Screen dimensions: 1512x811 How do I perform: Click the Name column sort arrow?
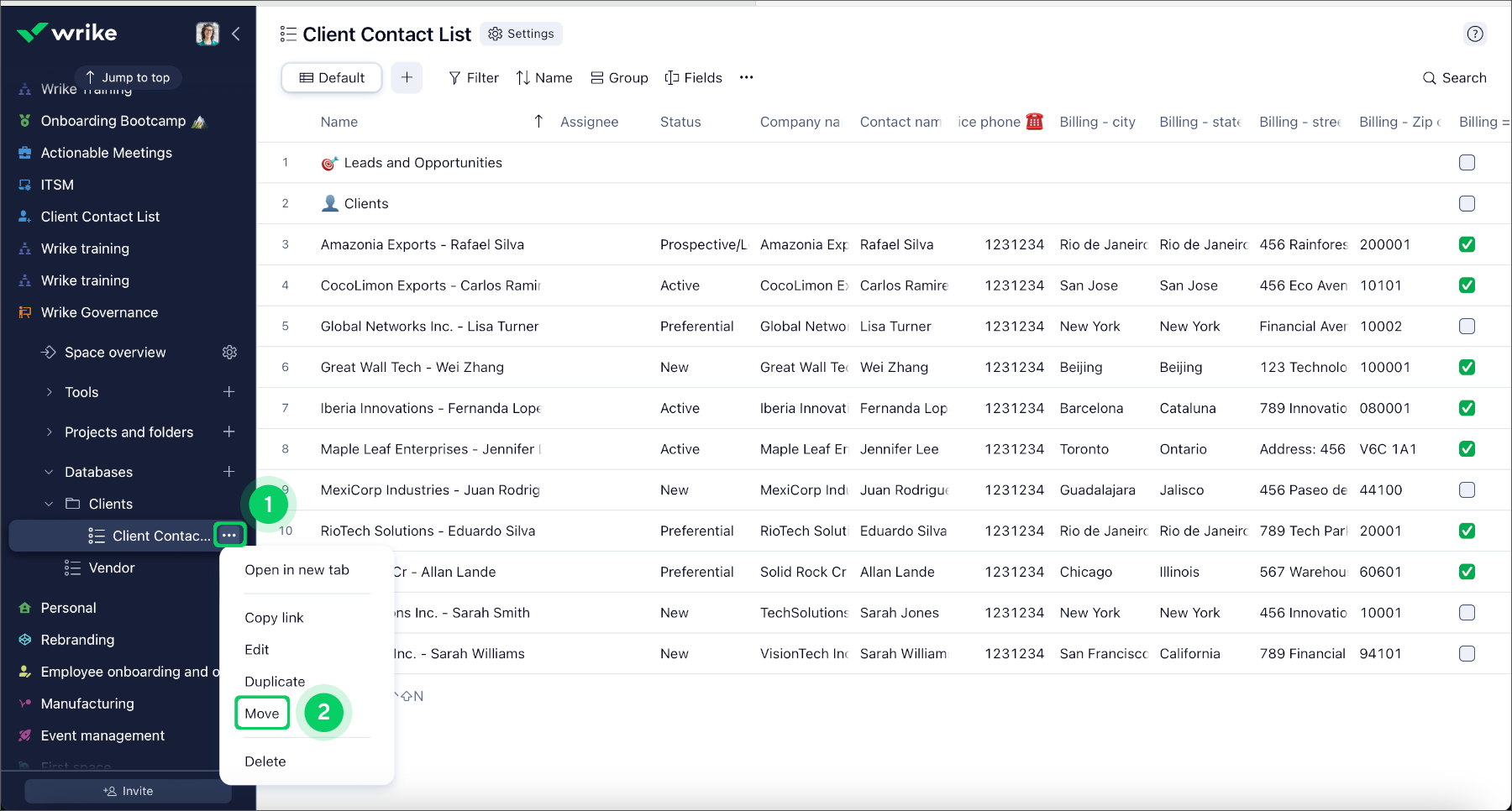(538, 121)
